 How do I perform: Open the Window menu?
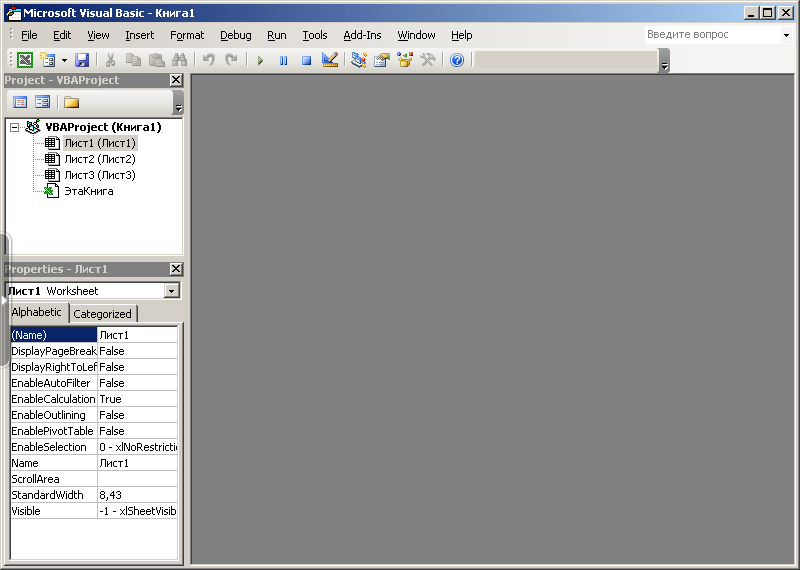[x=416, y=35]
